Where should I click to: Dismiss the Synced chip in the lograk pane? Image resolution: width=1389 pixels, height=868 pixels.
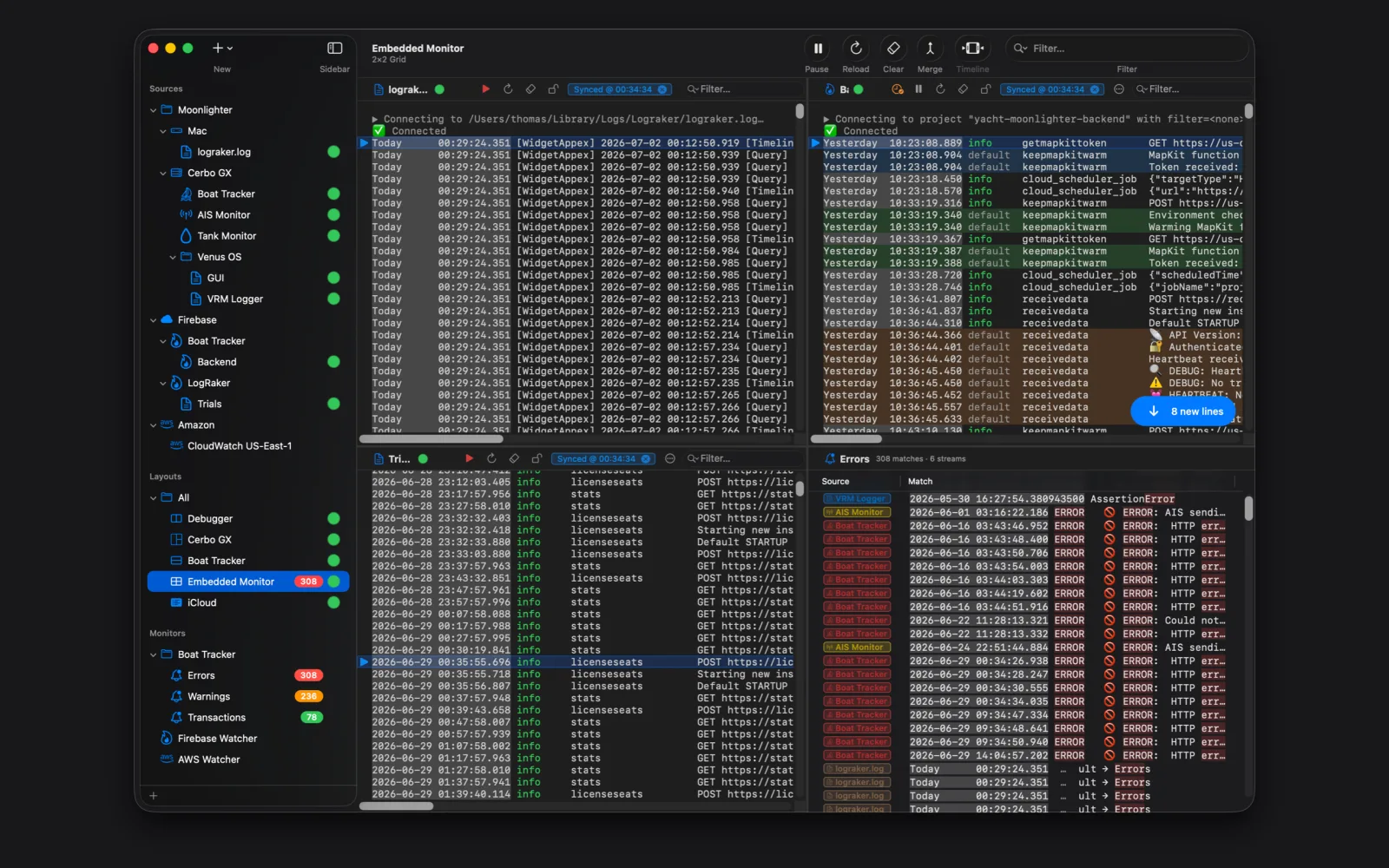coord(662,89)
